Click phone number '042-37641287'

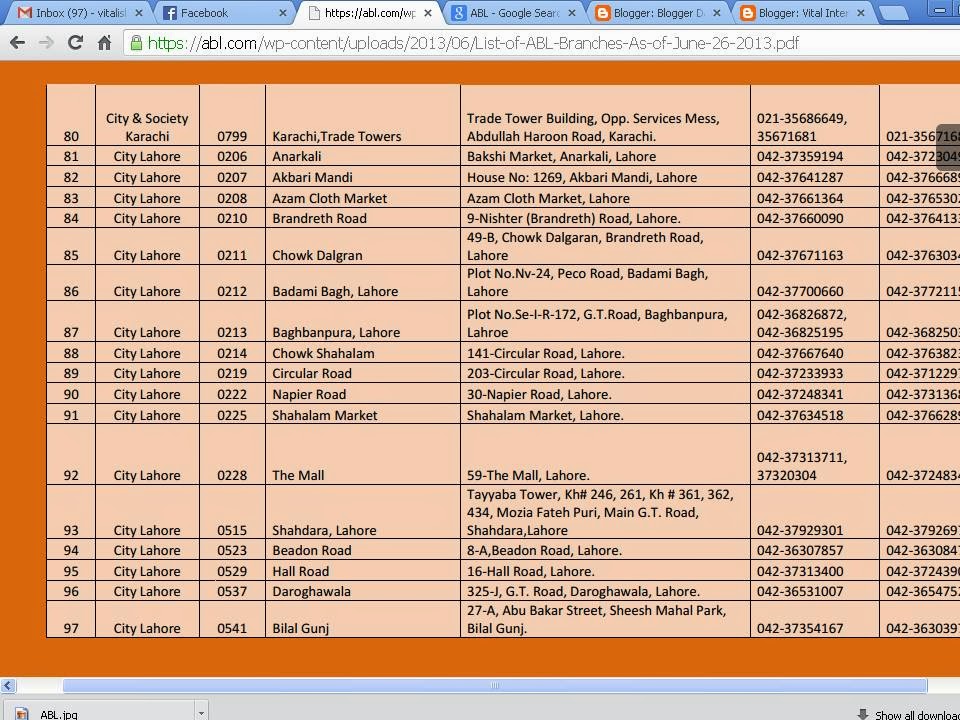point(800,178)
